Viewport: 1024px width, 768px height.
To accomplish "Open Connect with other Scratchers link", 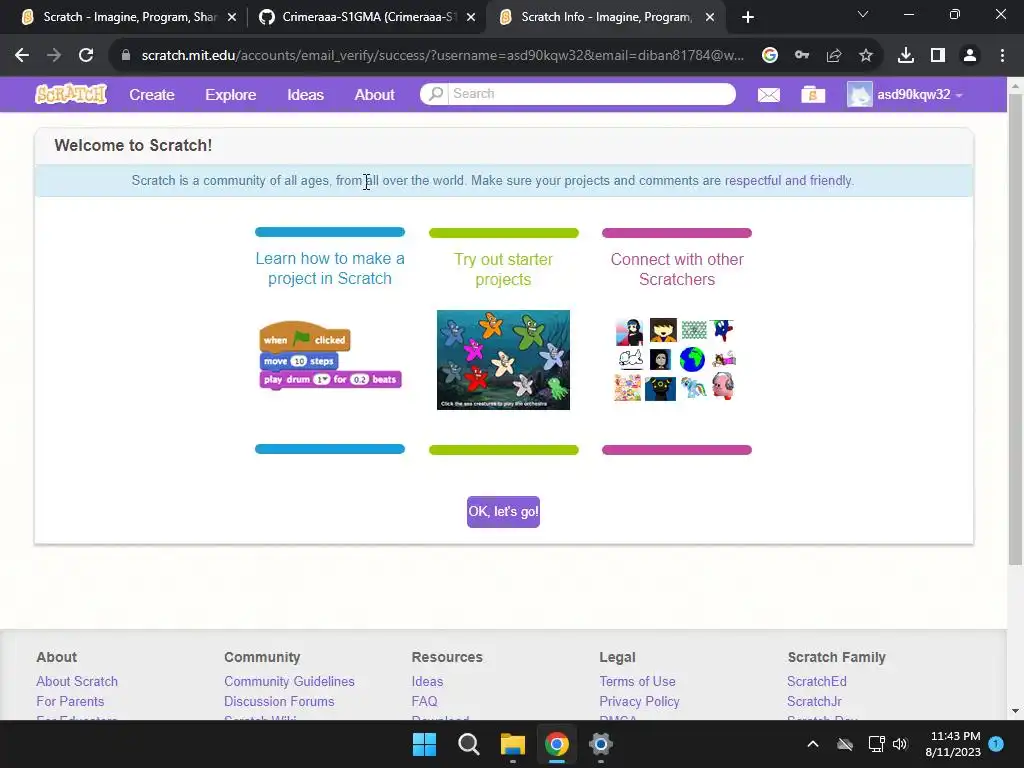I will (x=677, y=269).
